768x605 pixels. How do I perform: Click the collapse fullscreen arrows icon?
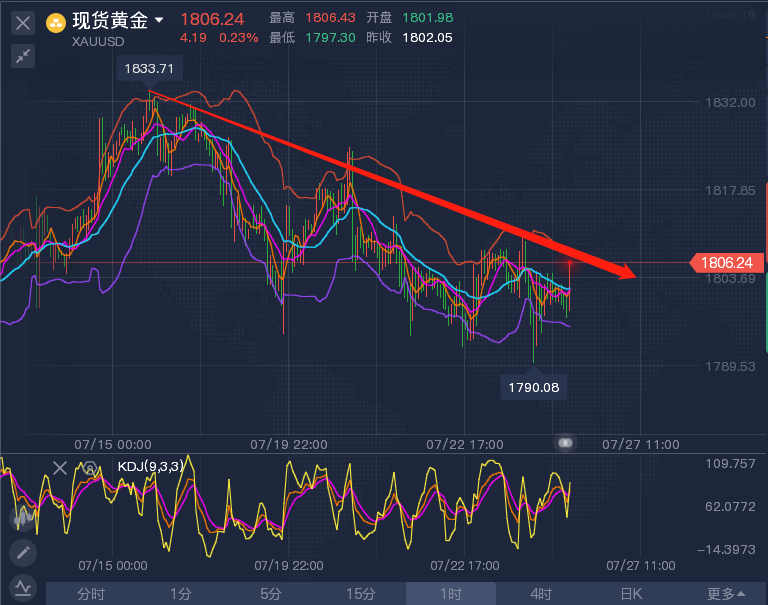click(x=24, y=56)
